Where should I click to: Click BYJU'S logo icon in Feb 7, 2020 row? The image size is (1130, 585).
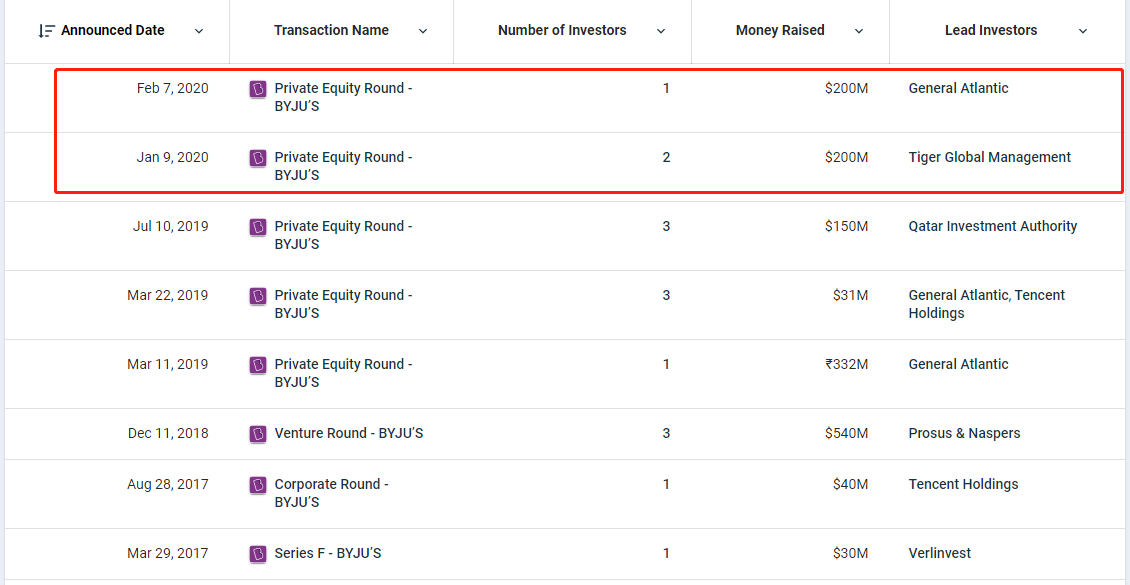coord(258,89)
